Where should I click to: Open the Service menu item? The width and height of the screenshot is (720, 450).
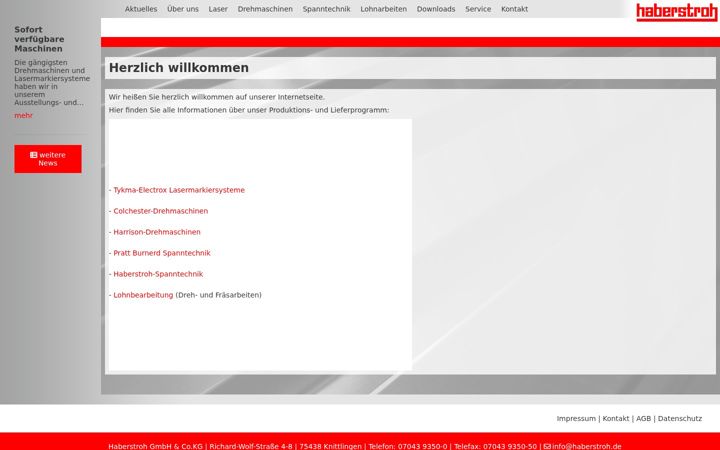pyautogui.click(x=478, y=9)
